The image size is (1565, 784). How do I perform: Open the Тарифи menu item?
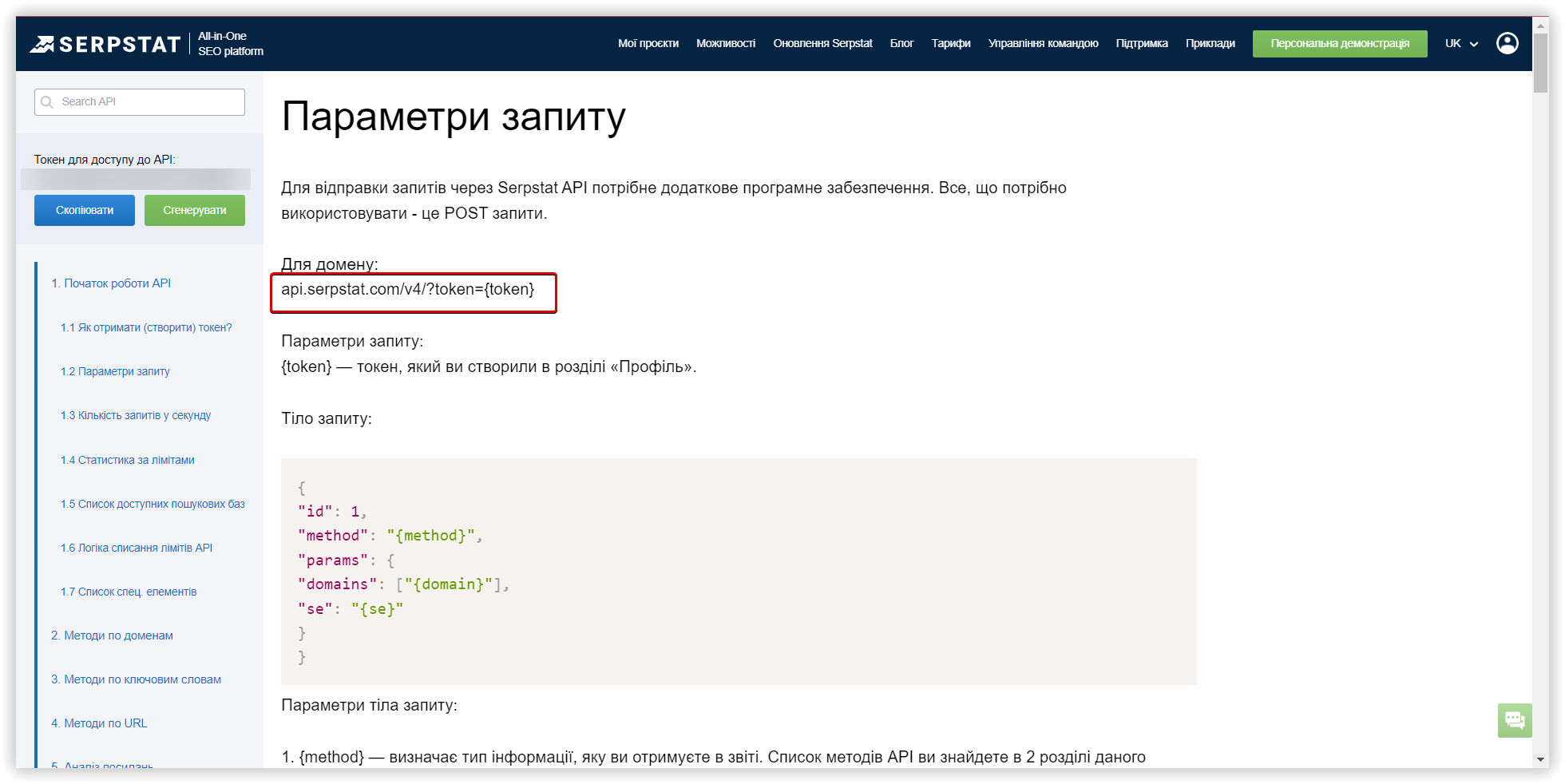point(950,44)
